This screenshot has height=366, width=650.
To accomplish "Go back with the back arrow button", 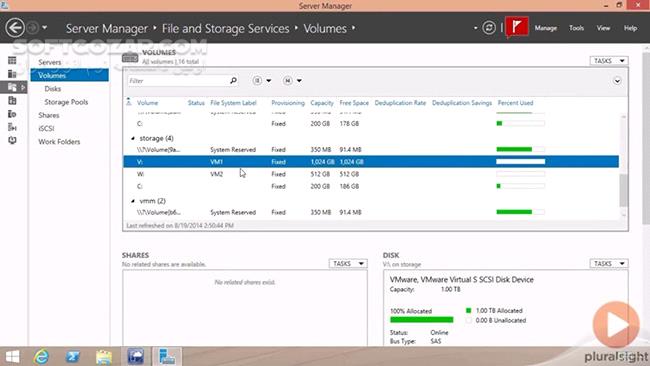I will (15, 28).
